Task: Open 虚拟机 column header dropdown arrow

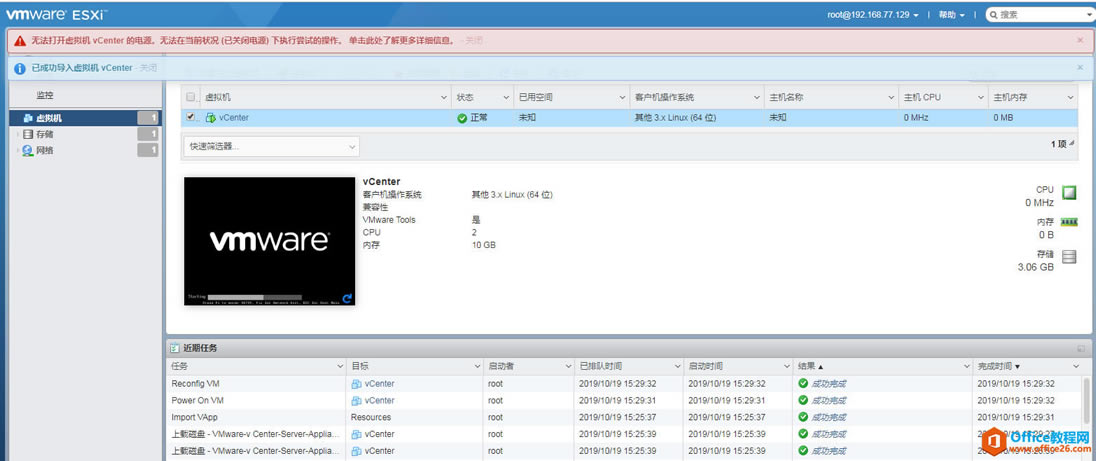Action: (x=445, y=98)
